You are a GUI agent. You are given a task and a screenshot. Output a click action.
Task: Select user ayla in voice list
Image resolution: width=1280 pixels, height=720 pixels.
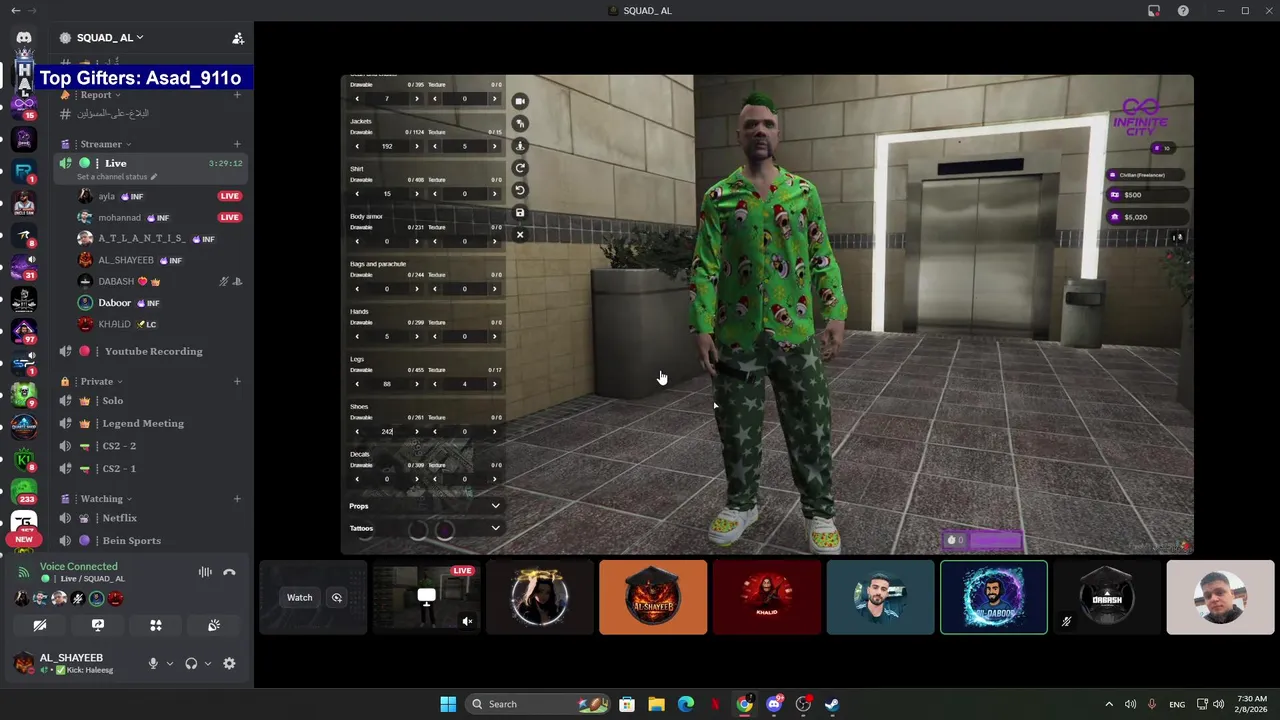pyautogui.click(x=106, y=196)
